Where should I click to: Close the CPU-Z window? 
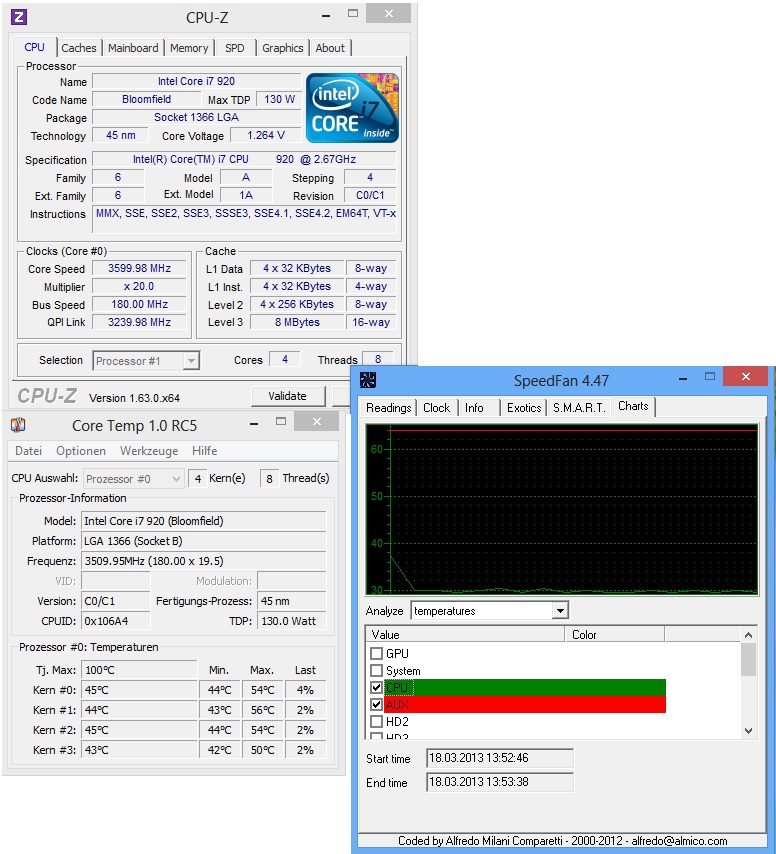pyautogui.click(x=388, y=14)
